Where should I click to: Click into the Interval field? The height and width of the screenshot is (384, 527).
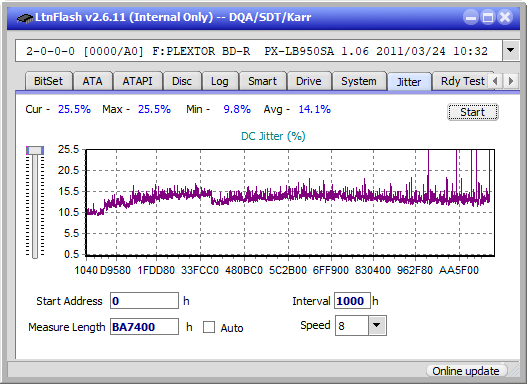coord(352,301)
